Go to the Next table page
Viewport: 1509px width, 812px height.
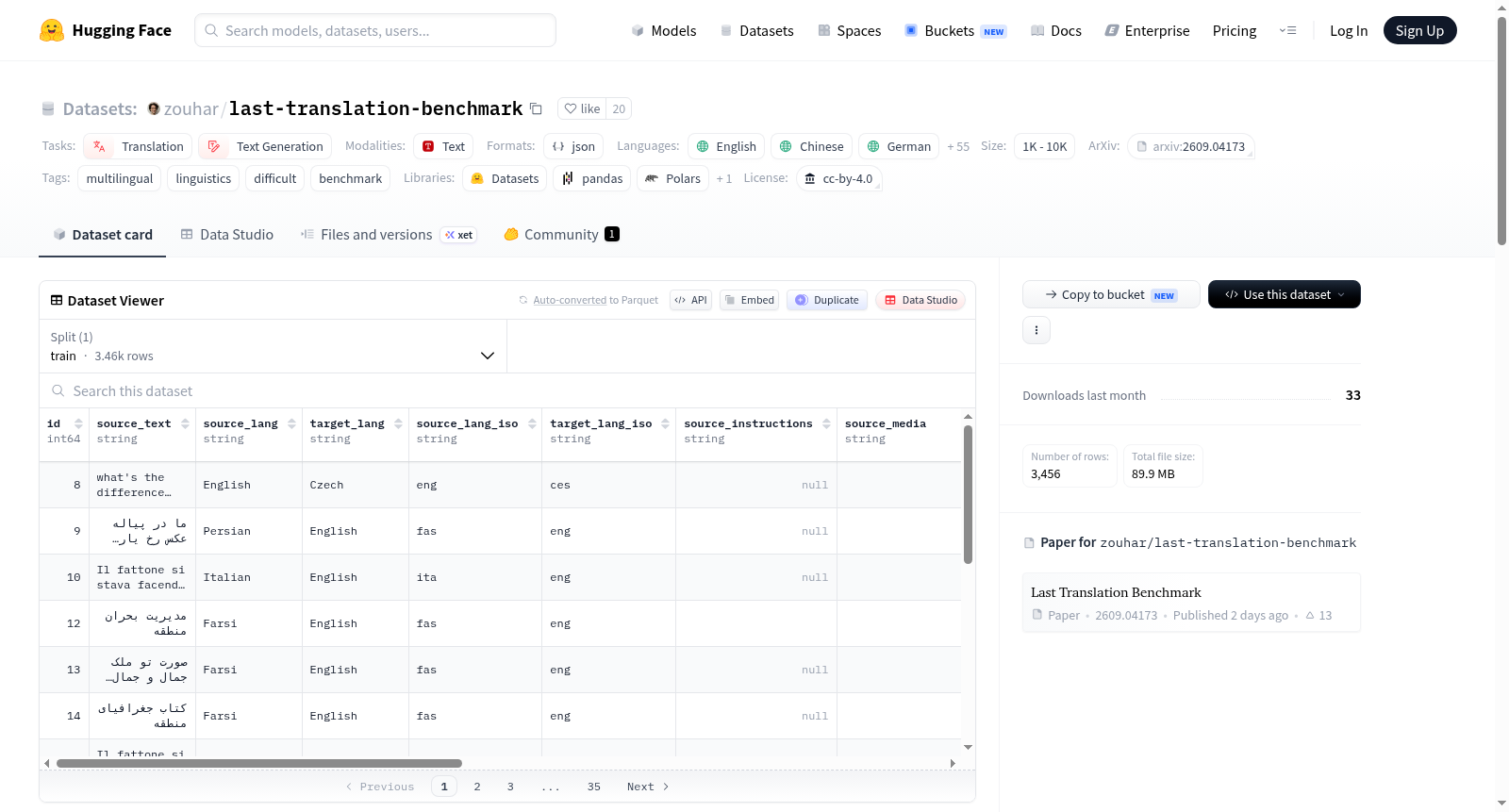[648, 787]
